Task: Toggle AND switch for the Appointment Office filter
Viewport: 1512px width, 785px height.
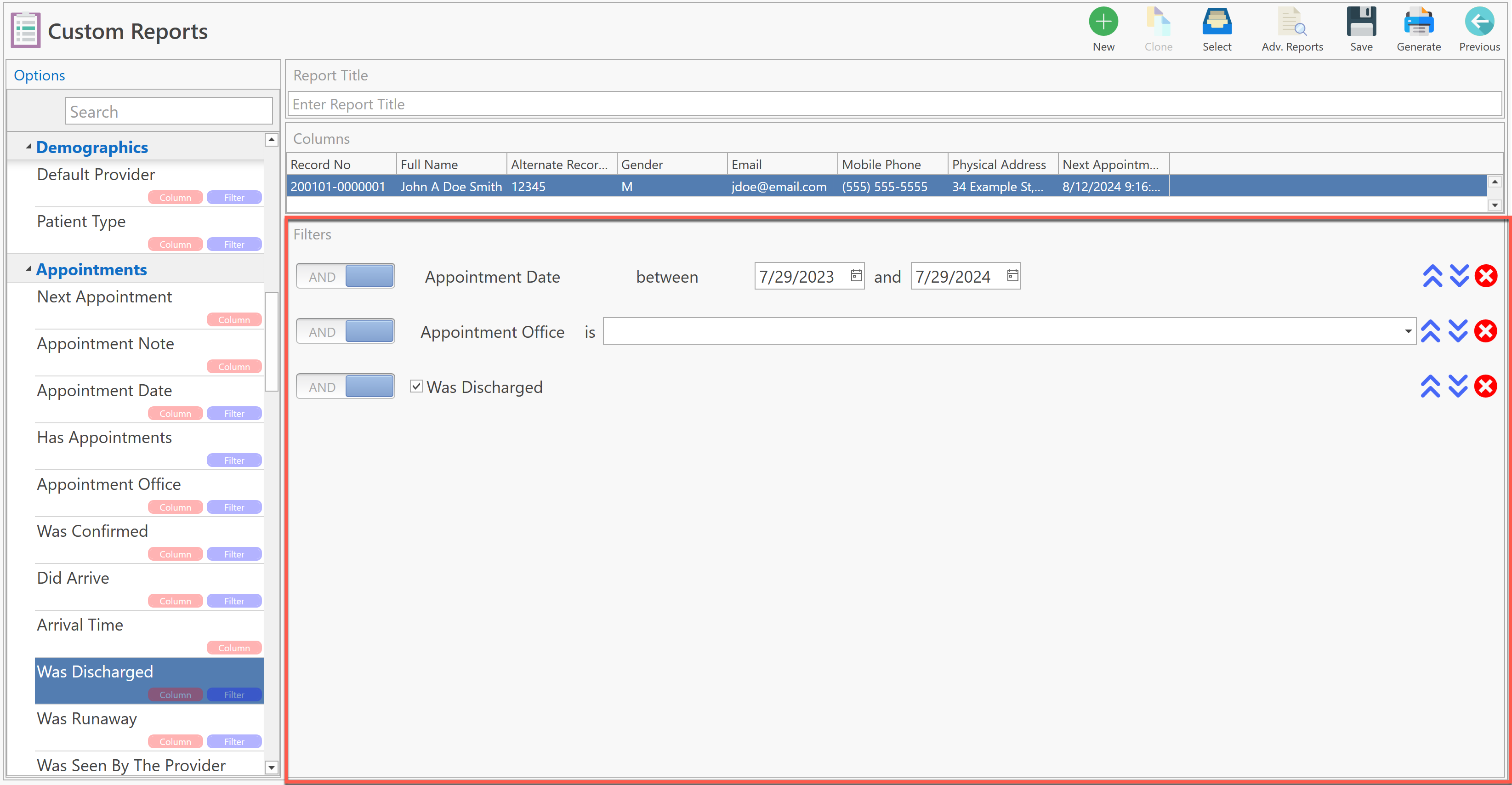Action: click(x=345, y=331)
